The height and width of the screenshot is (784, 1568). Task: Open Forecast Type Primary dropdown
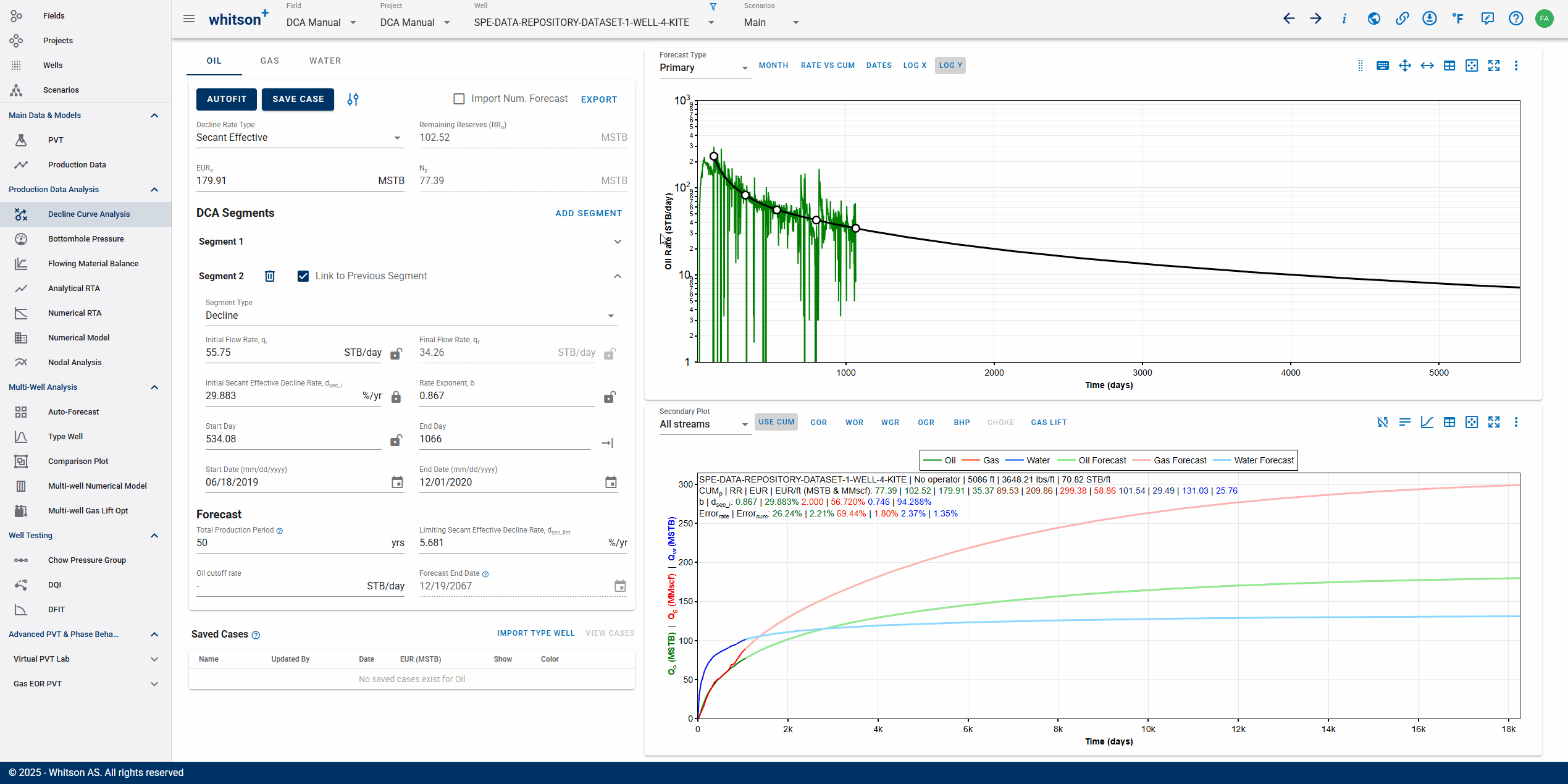(705, 68)
